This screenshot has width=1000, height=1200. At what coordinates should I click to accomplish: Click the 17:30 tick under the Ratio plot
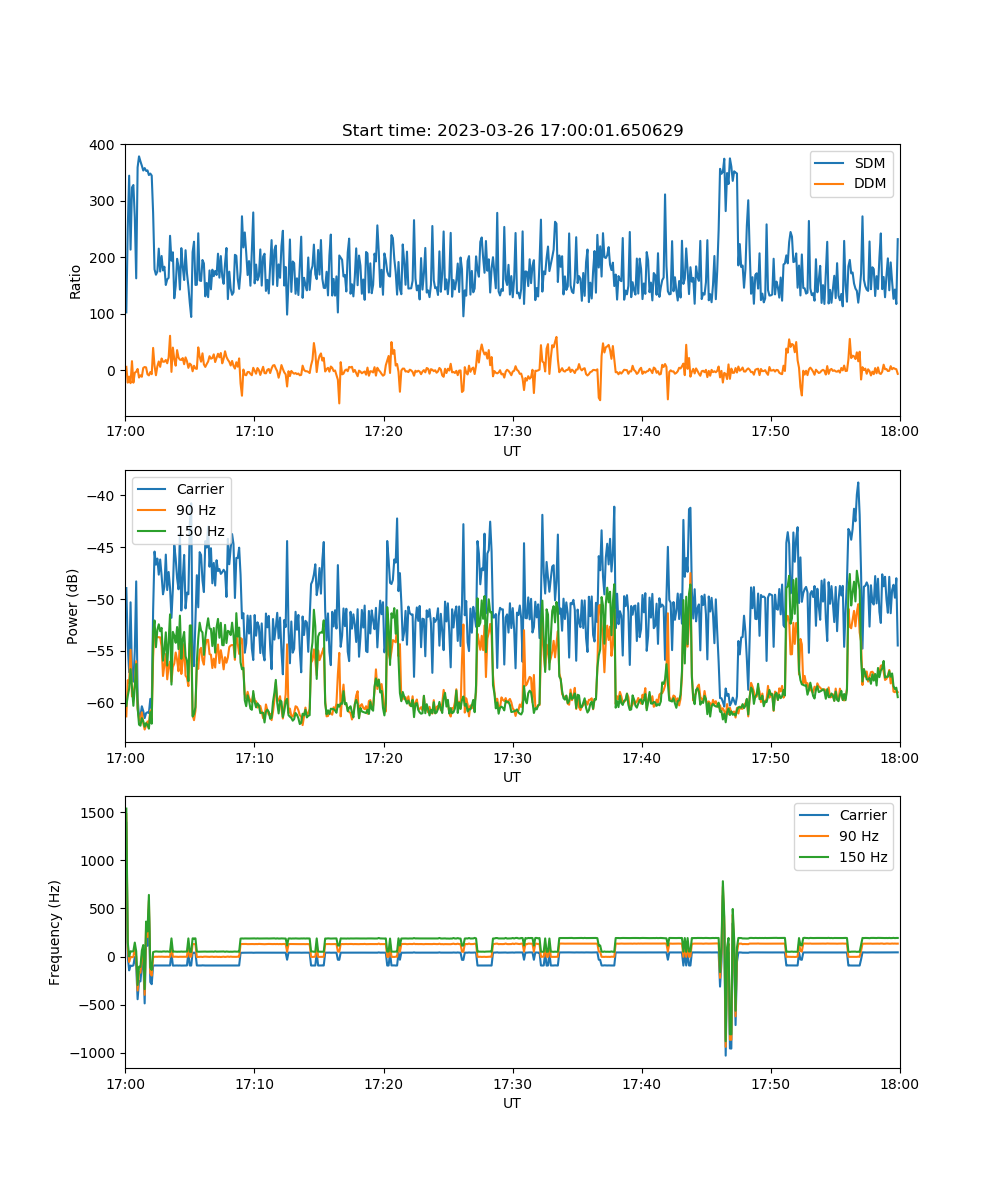(x=512, y=431)
